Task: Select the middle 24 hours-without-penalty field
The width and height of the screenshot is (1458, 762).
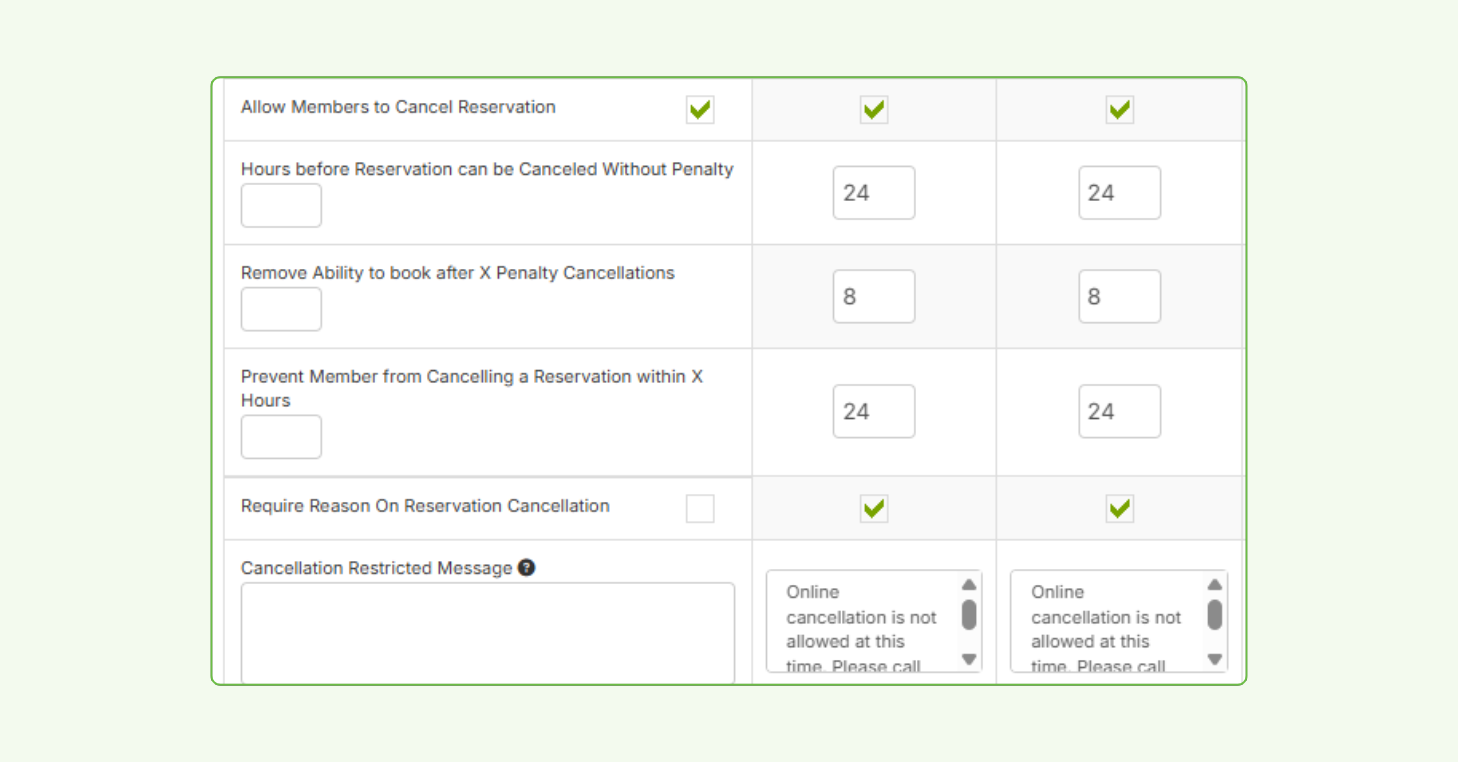Action: coord(873,192)
